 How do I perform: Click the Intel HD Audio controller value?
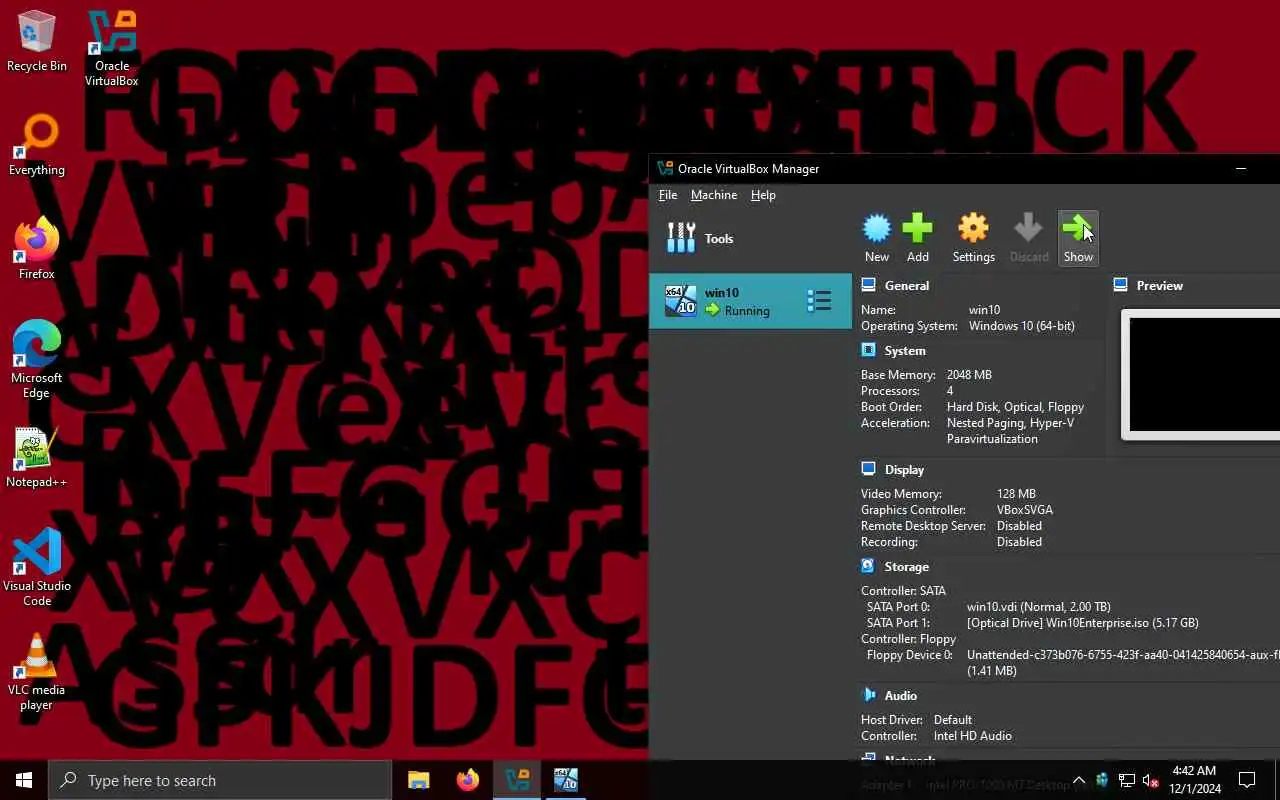(x=972, y=736)
